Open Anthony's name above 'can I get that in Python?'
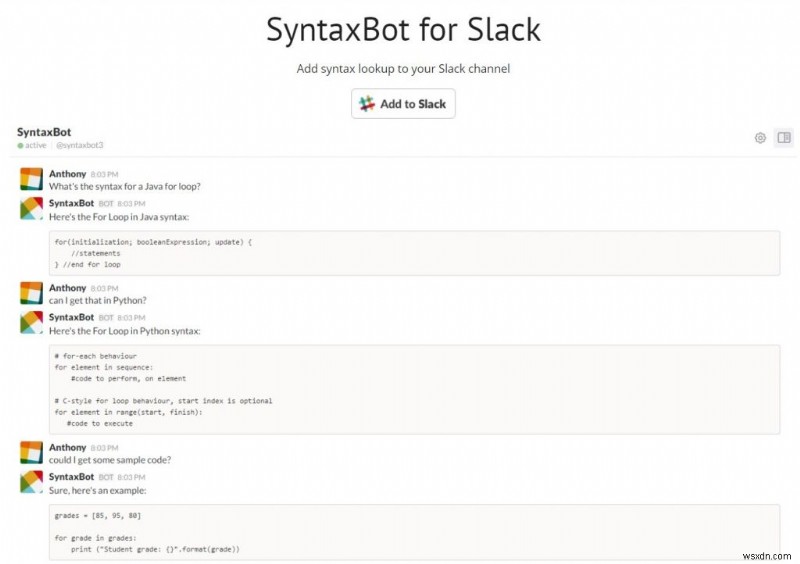This screenshot has height=564, width=800. (67, 288)
